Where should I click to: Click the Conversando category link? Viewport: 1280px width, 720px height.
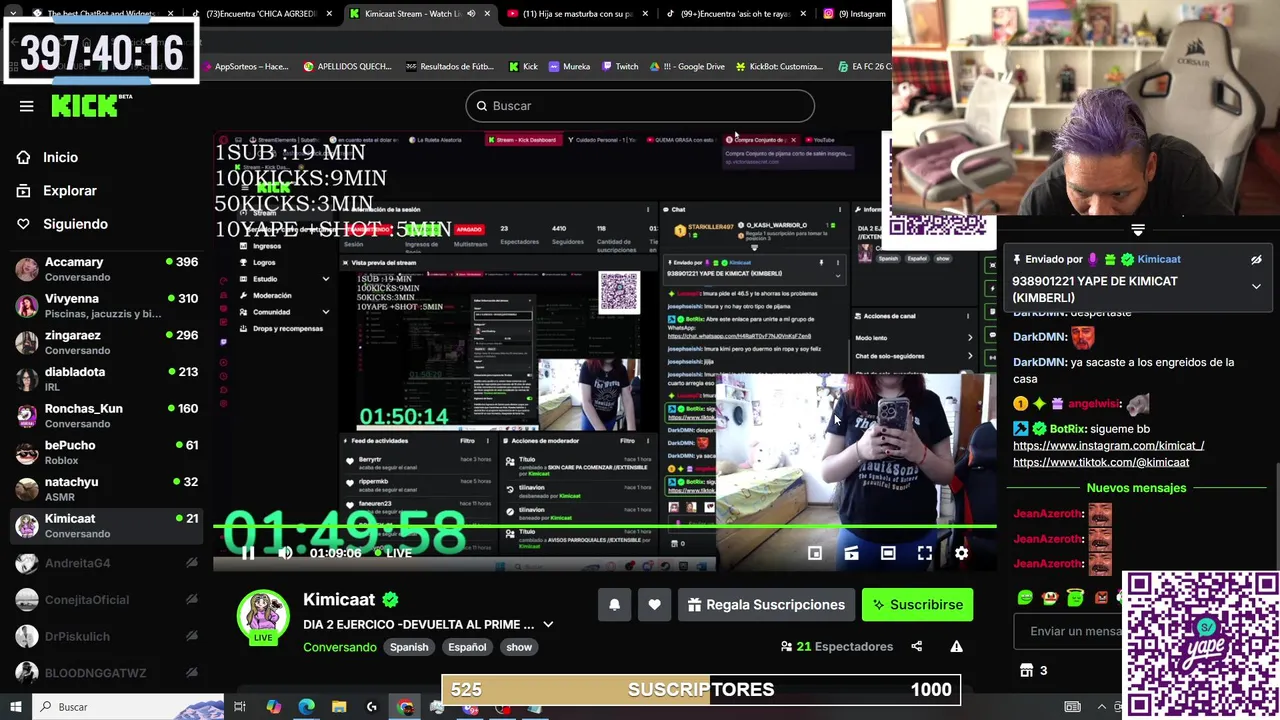[x=339, y=647]
